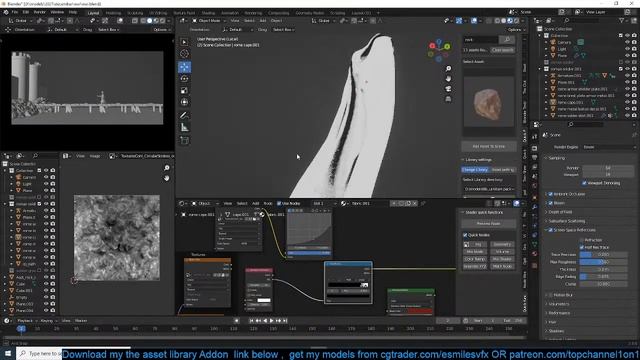Open the Render menu
This screenshot has width=640, height=360.
click(x=40, y=12)
